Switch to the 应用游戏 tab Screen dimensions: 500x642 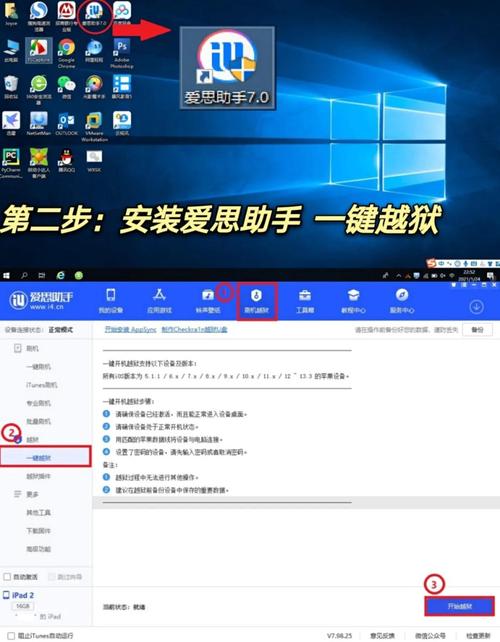pos(159,301)
